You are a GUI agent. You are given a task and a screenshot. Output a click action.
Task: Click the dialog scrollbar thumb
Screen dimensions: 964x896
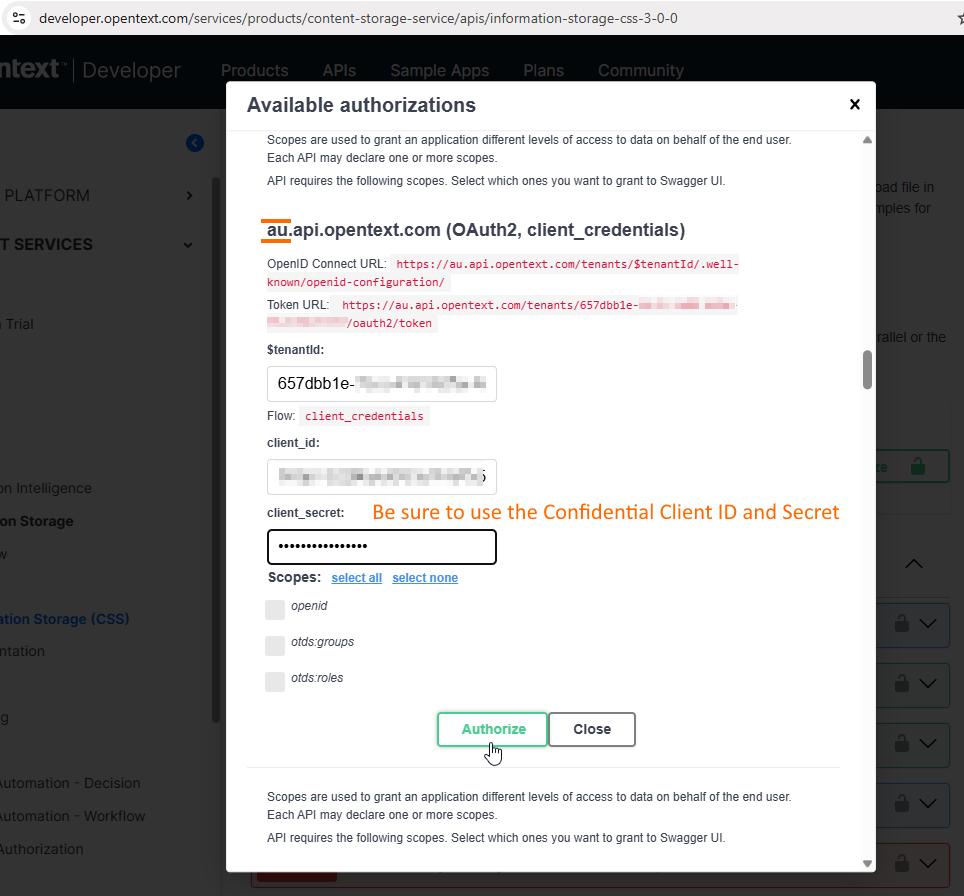[x=867, y=370]
